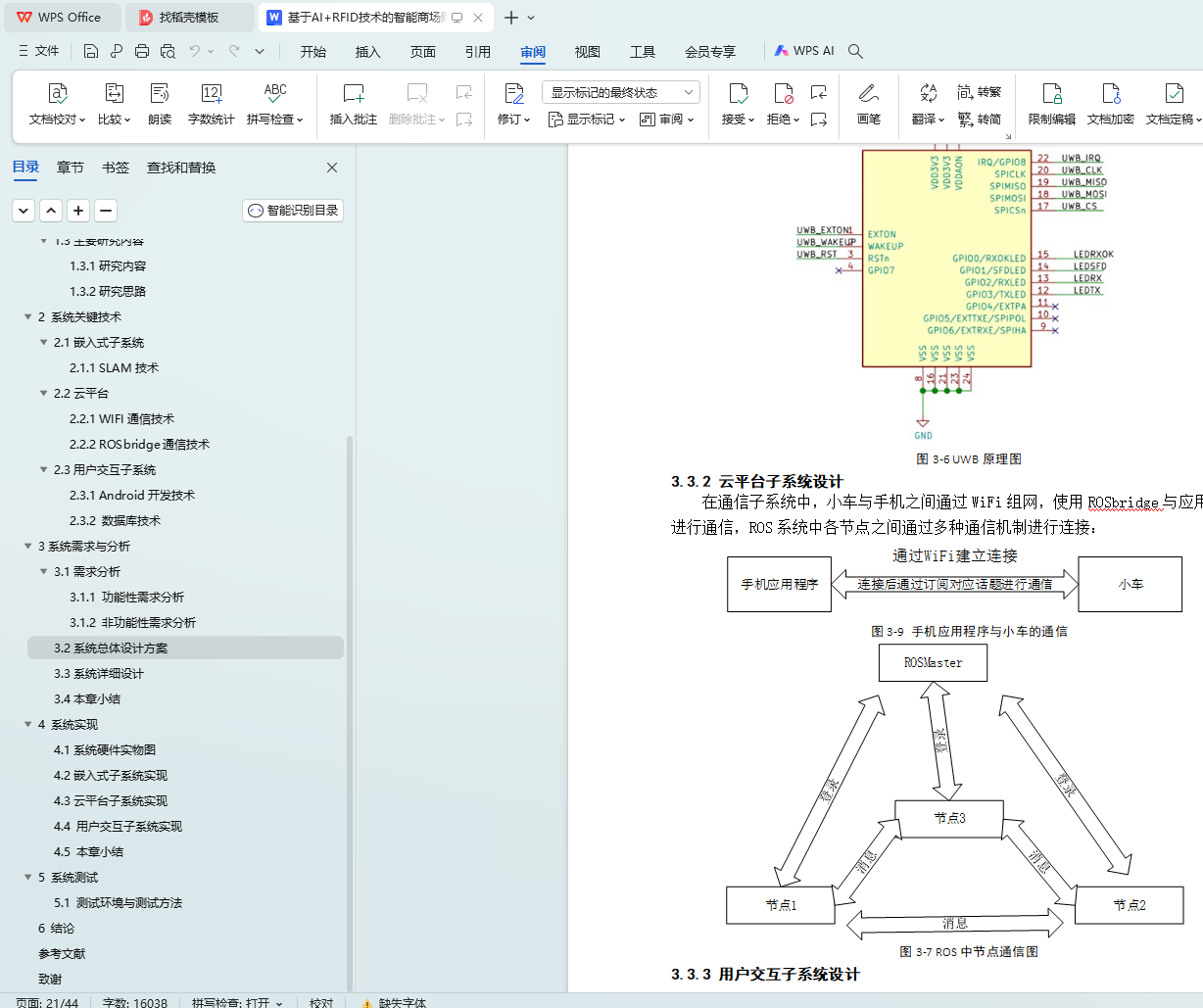This screenshot has width=1203, height=1008.
Task: Click the 文档定稿 finalize icon
Action: tap(1174, 93)
